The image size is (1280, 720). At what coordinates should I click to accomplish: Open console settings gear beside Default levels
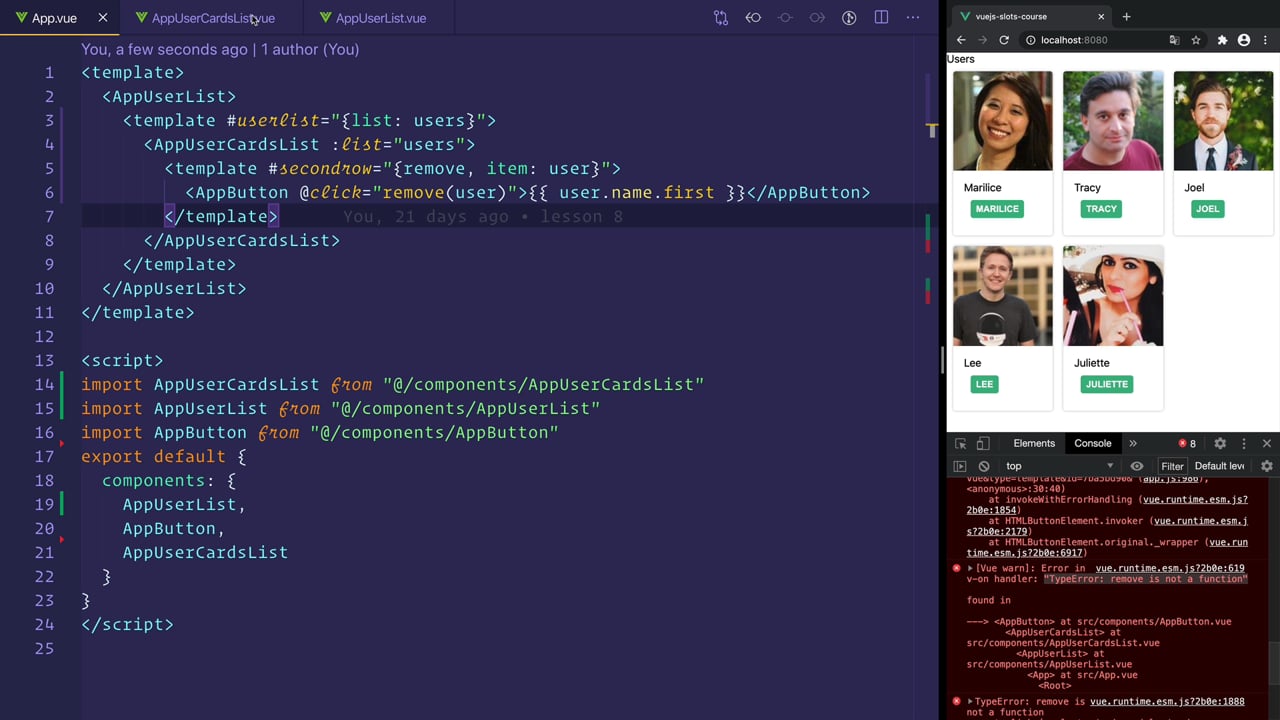tap(1267, 466)
